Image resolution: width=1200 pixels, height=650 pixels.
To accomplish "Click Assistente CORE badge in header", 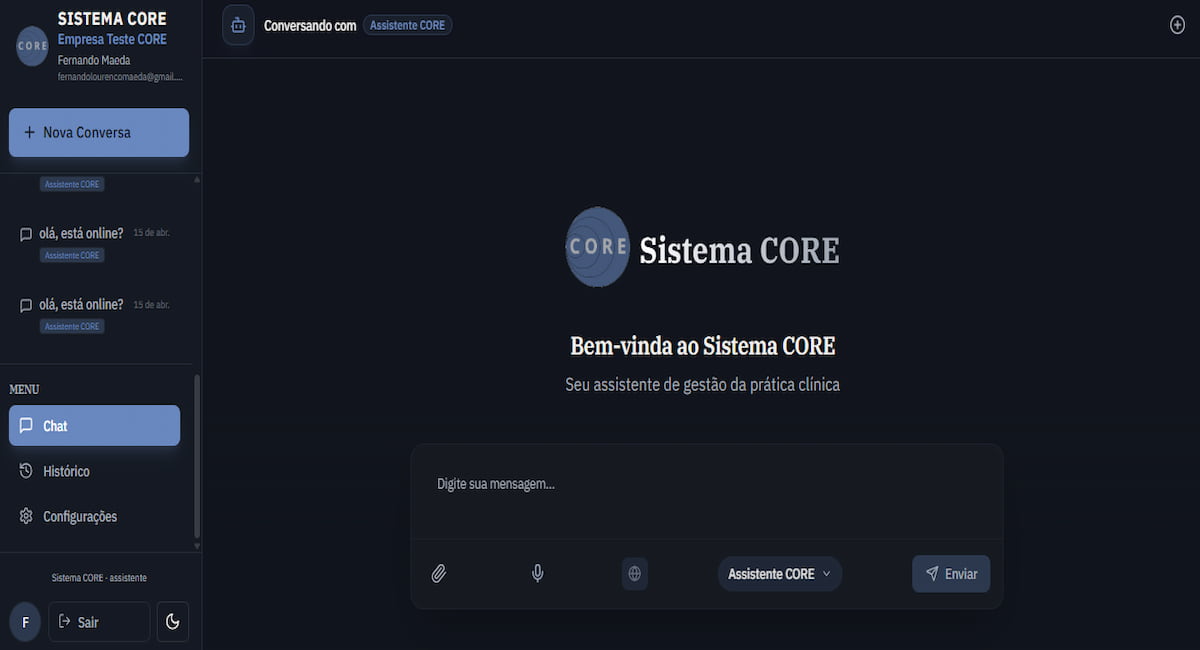I will point(408,25).
